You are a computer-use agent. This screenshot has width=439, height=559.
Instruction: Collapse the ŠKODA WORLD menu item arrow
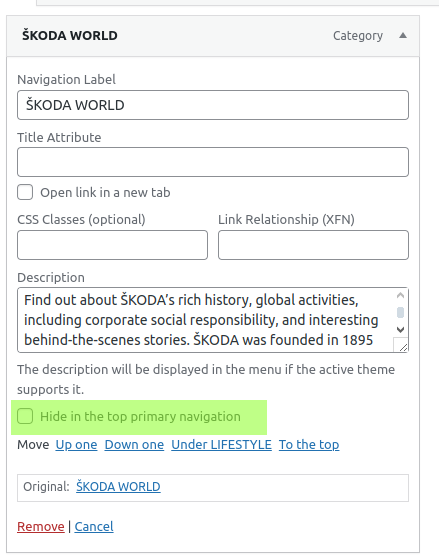pos(403,35)
